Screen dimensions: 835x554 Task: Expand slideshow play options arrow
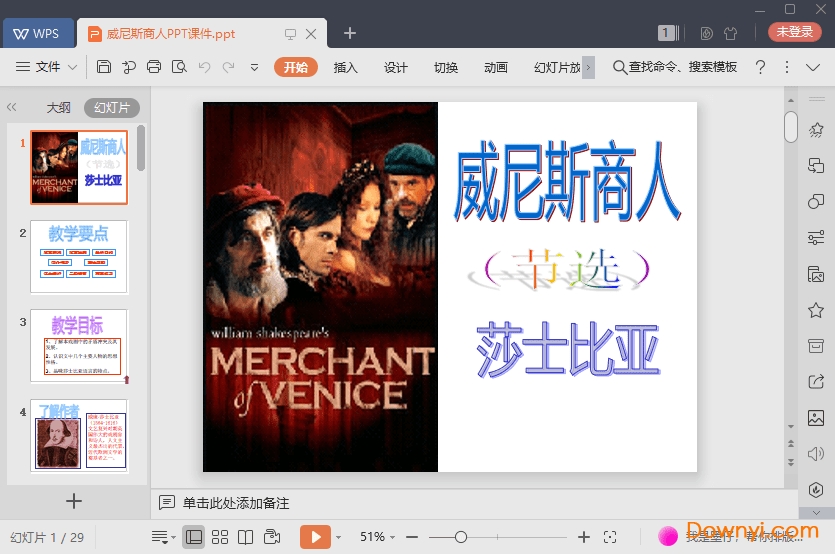[x=338, y=537]
